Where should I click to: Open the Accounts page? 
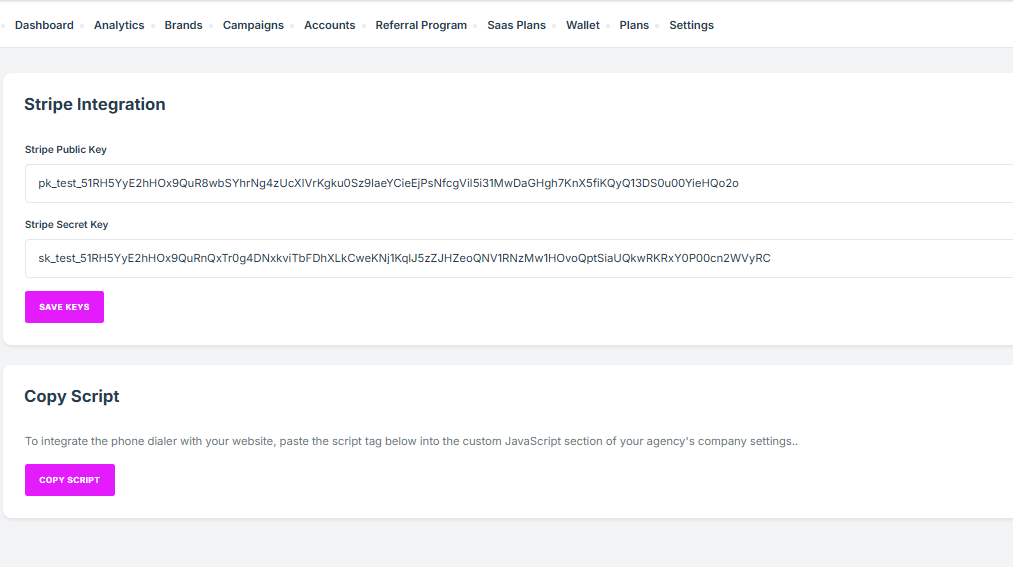point(329,25)
